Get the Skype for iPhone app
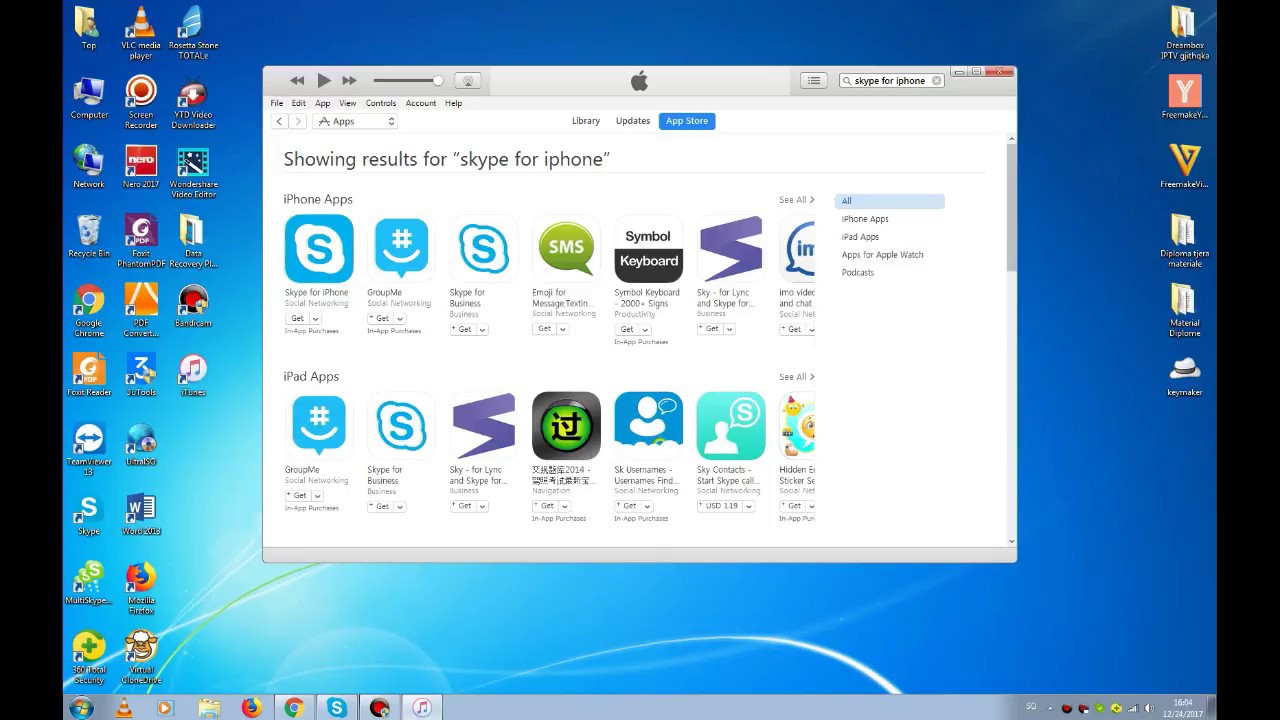The image size is (1280, 720). [297, 319]
